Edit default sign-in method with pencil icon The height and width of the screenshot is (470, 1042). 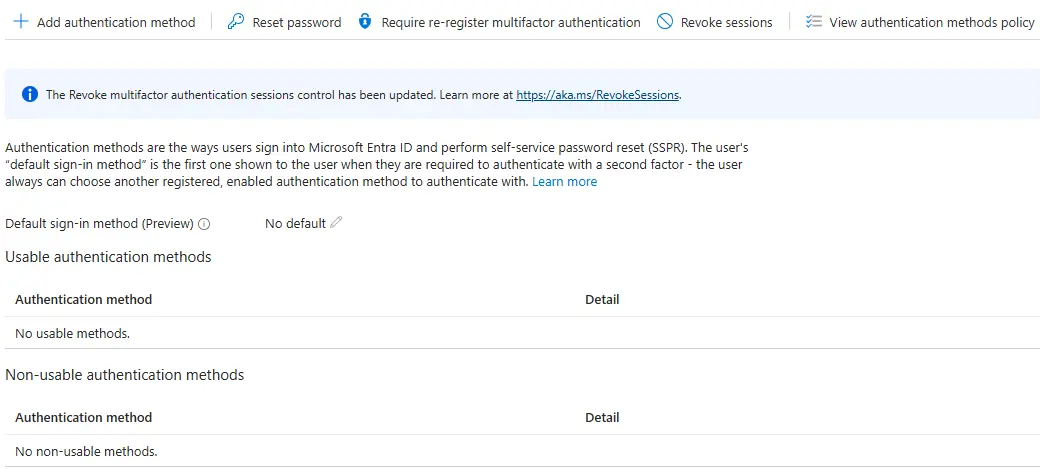coord(336,223)
